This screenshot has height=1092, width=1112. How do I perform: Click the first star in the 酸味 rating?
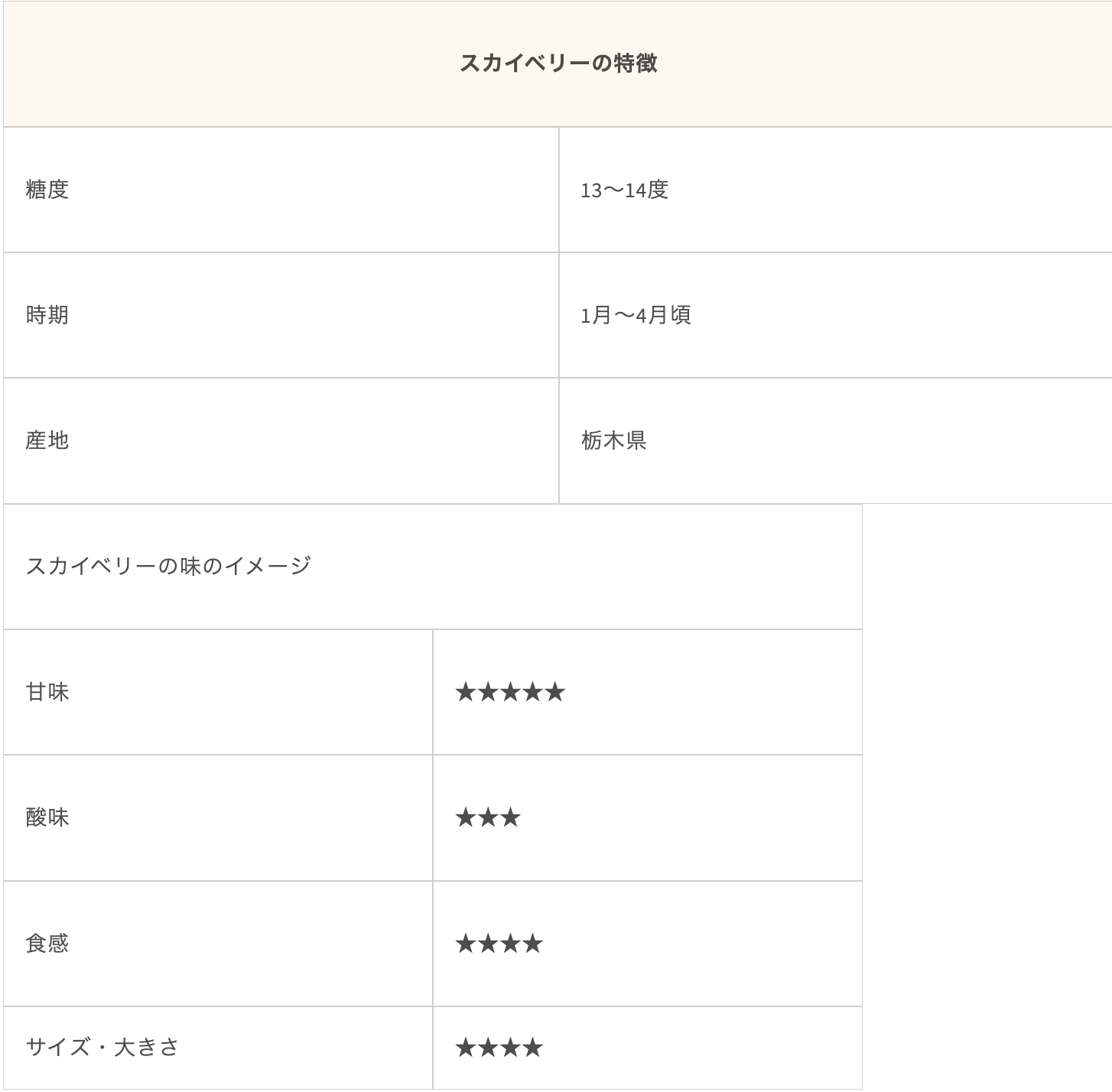[466, 817]
